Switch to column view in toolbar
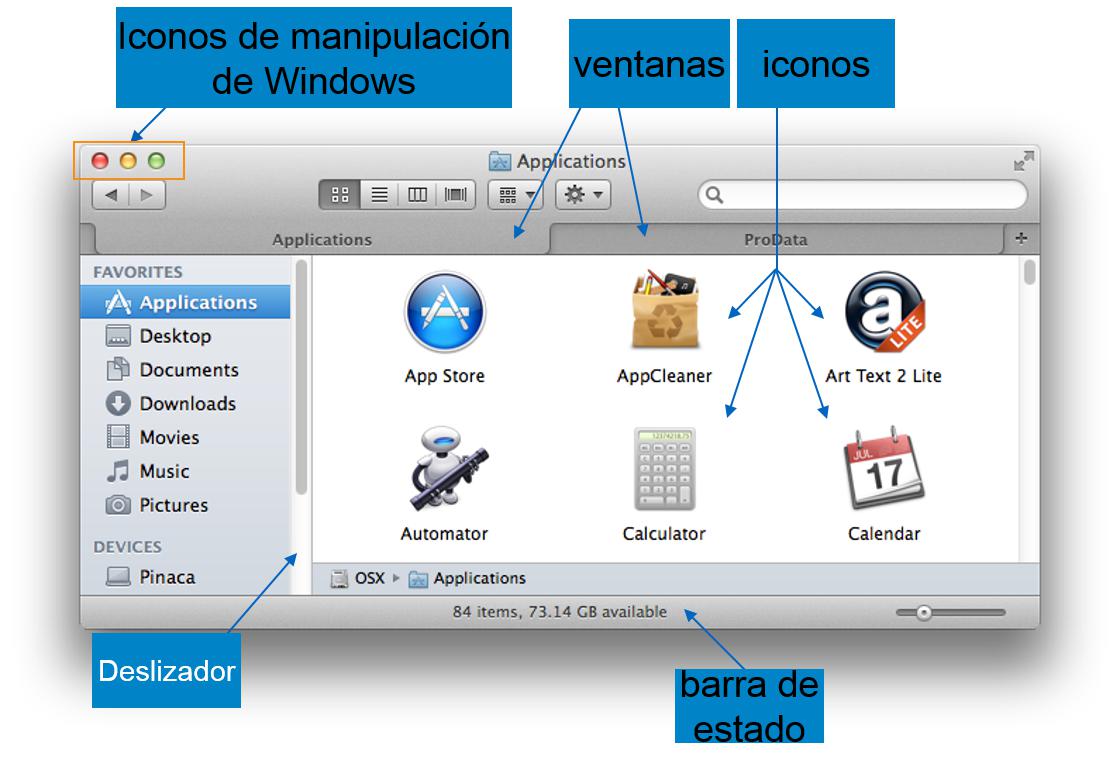 417,194
